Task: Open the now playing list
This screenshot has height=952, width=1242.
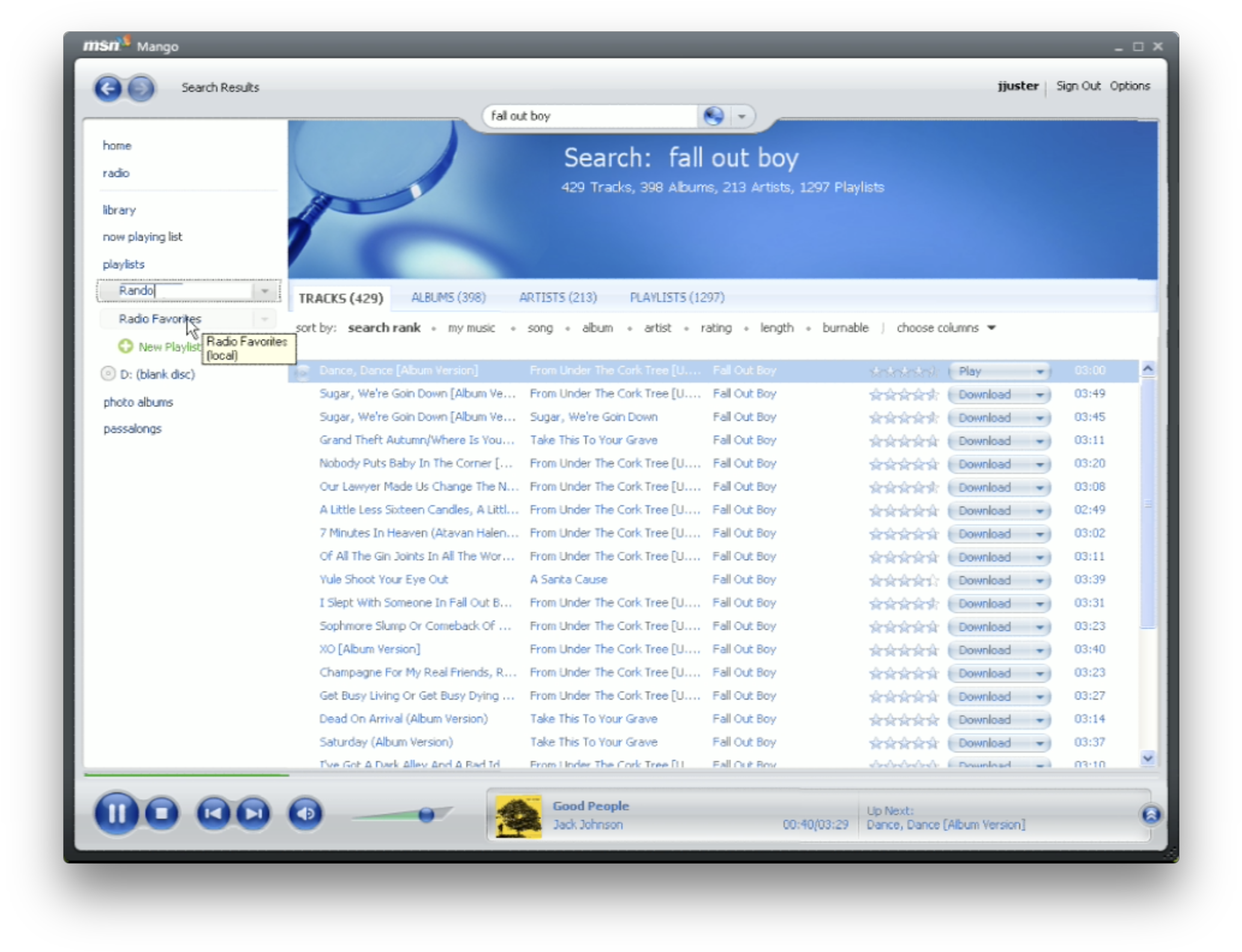Action: point(142,237)
